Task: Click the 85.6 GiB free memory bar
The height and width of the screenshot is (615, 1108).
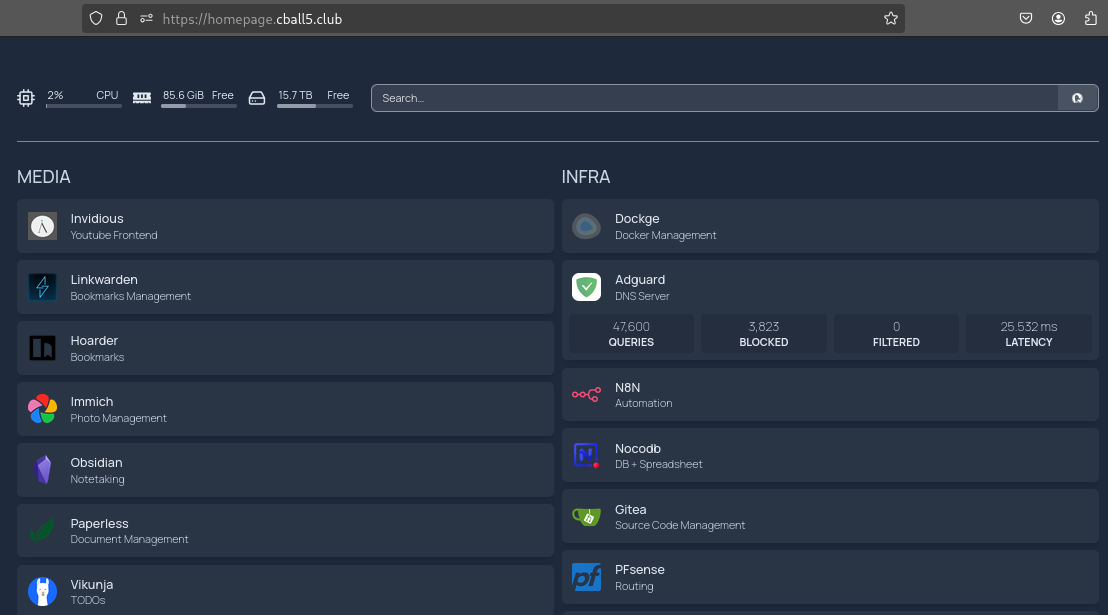Action: pyautogui.click(x=199, y=106)
